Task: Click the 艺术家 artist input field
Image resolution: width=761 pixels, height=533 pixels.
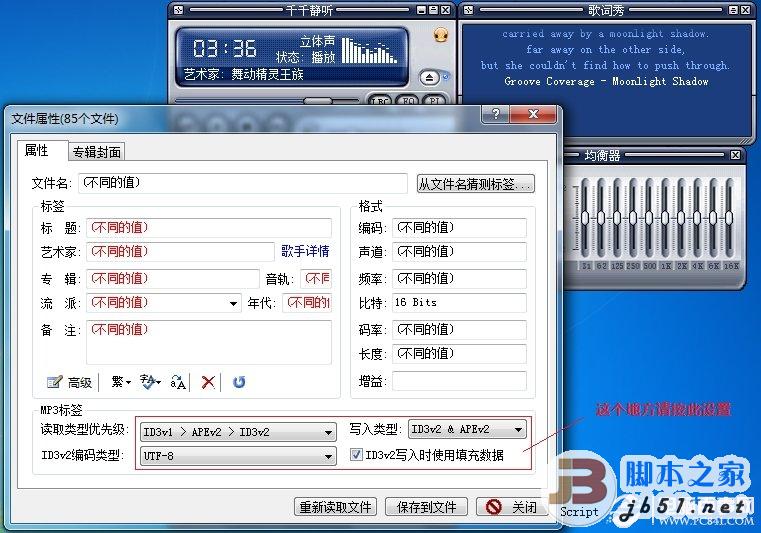Action: (x=181, y=252)
